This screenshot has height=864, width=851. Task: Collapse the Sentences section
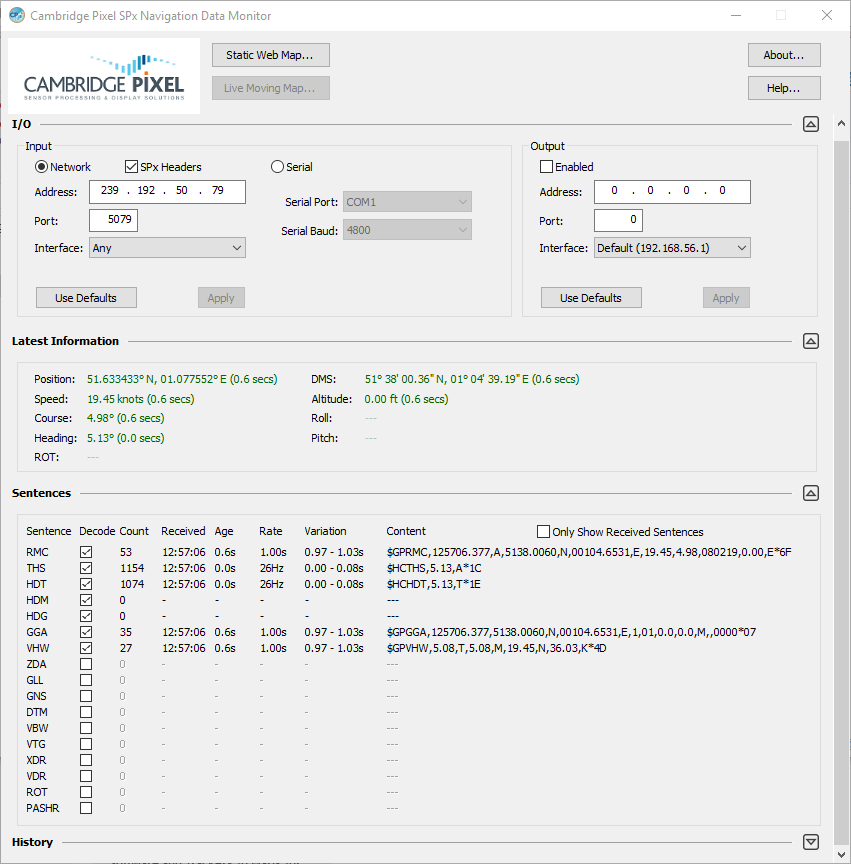[811, 493]
